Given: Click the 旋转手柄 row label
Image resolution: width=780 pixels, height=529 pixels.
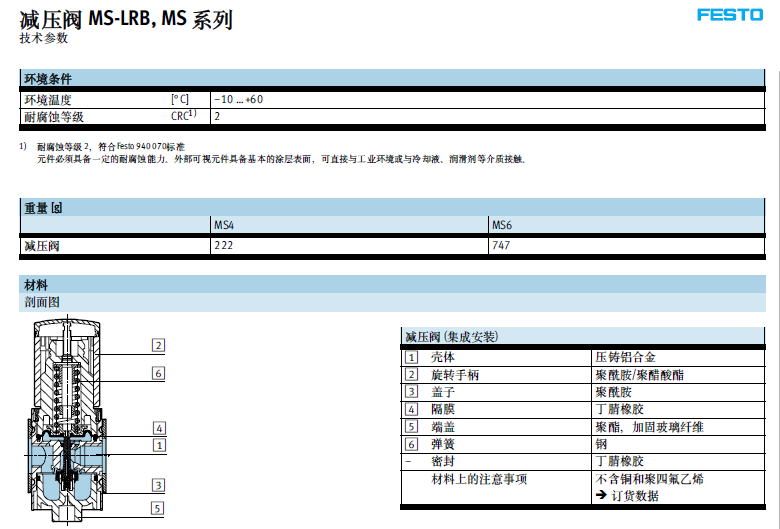Looking at the screenshot, I should [455, 375].
